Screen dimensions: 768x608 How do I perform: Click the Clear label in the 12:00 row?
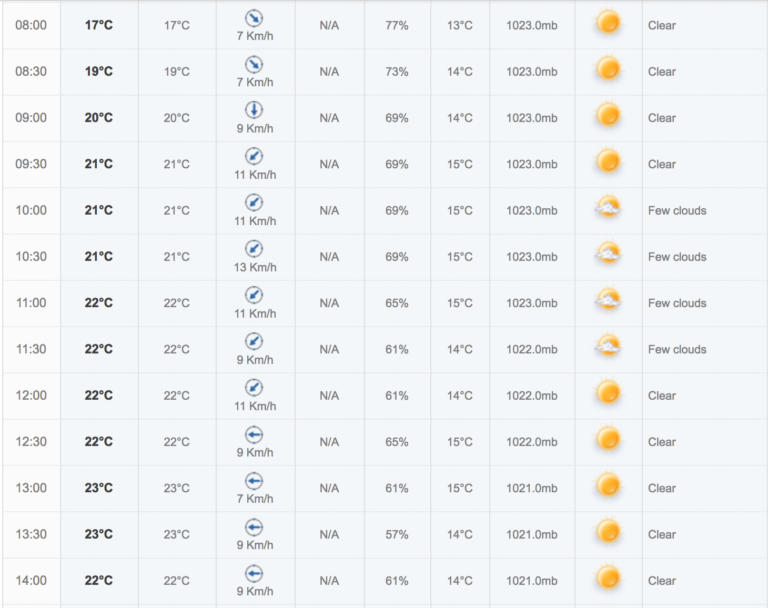tap(662, 395)
